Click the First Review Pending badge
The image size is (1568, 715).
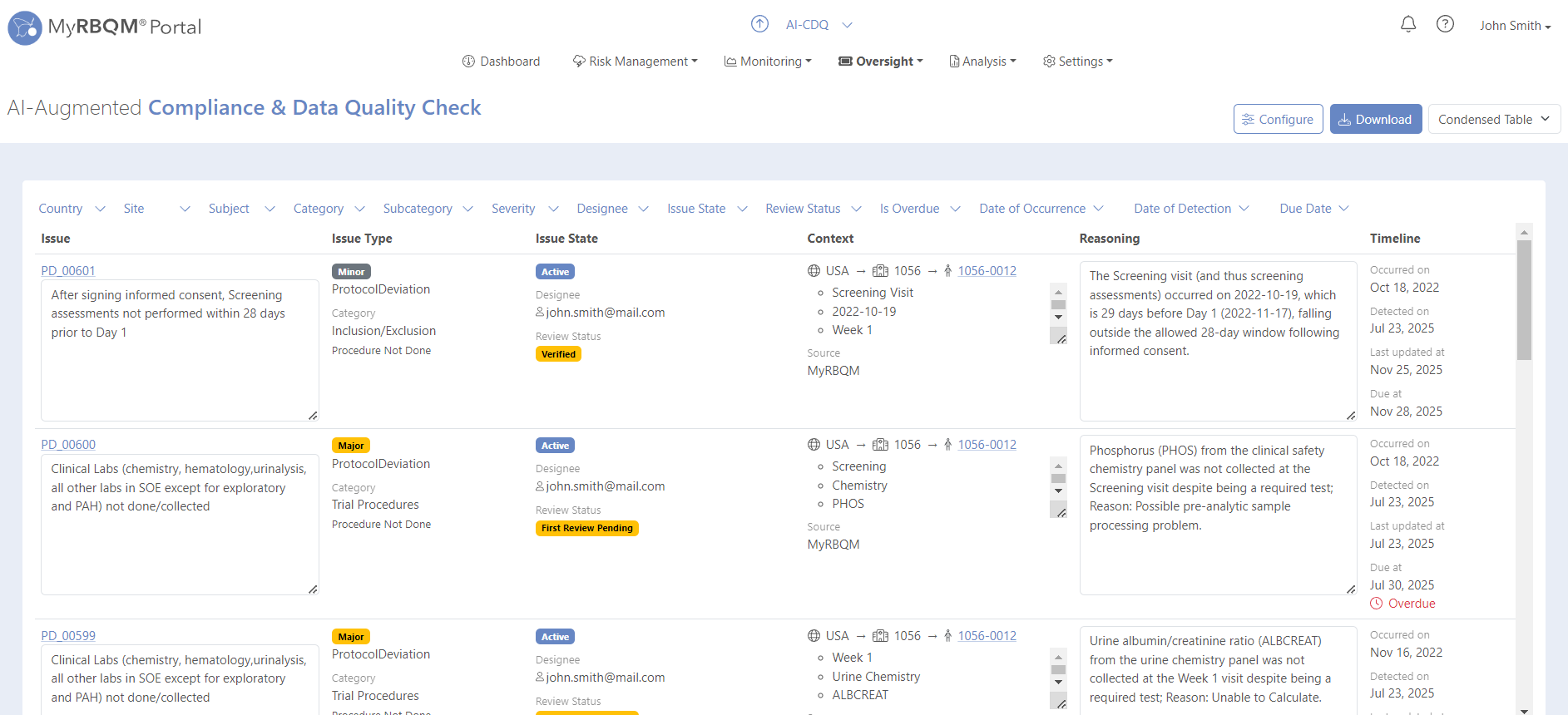(586, 528)
